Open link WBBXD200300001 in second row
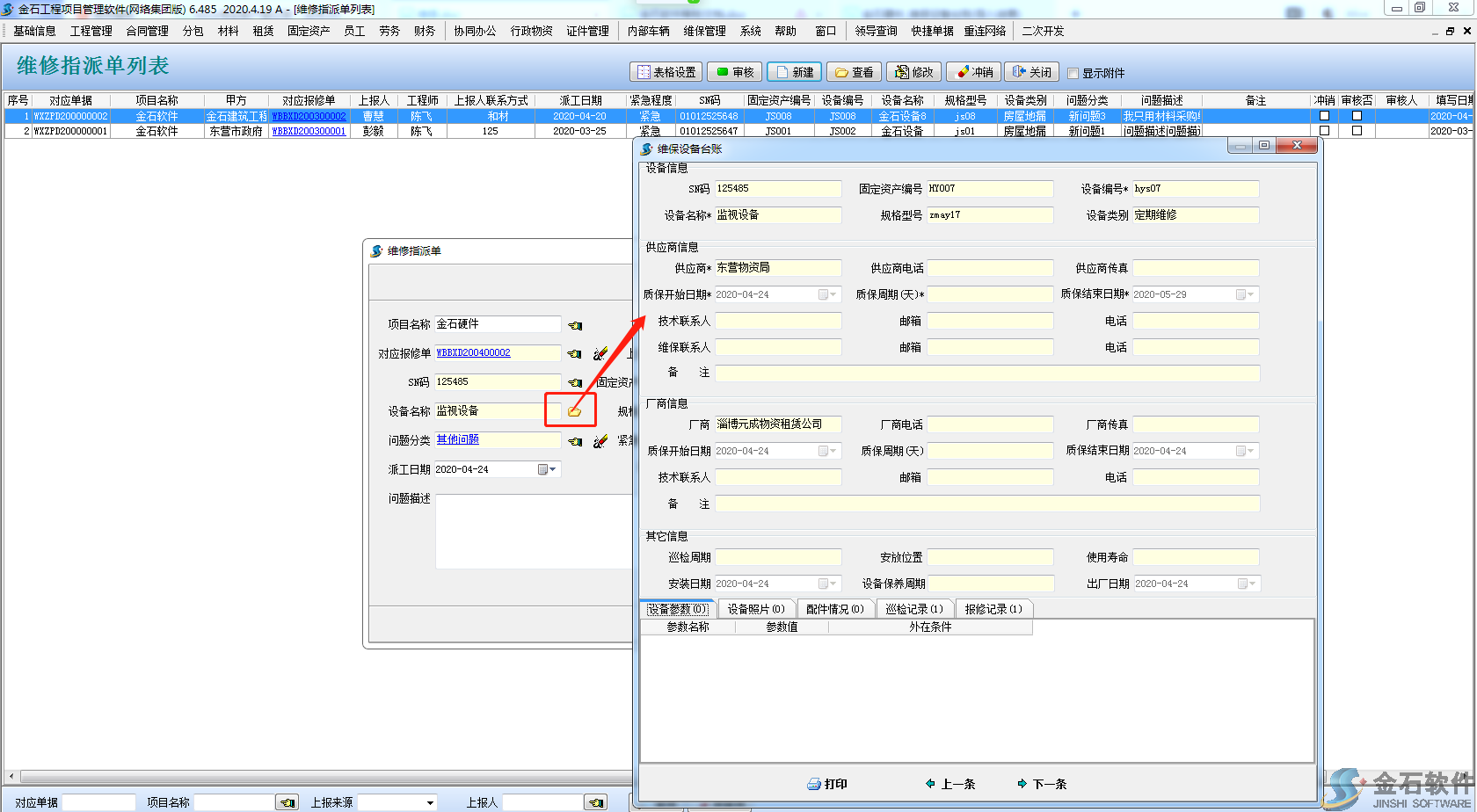 click(x=309, y=131)
